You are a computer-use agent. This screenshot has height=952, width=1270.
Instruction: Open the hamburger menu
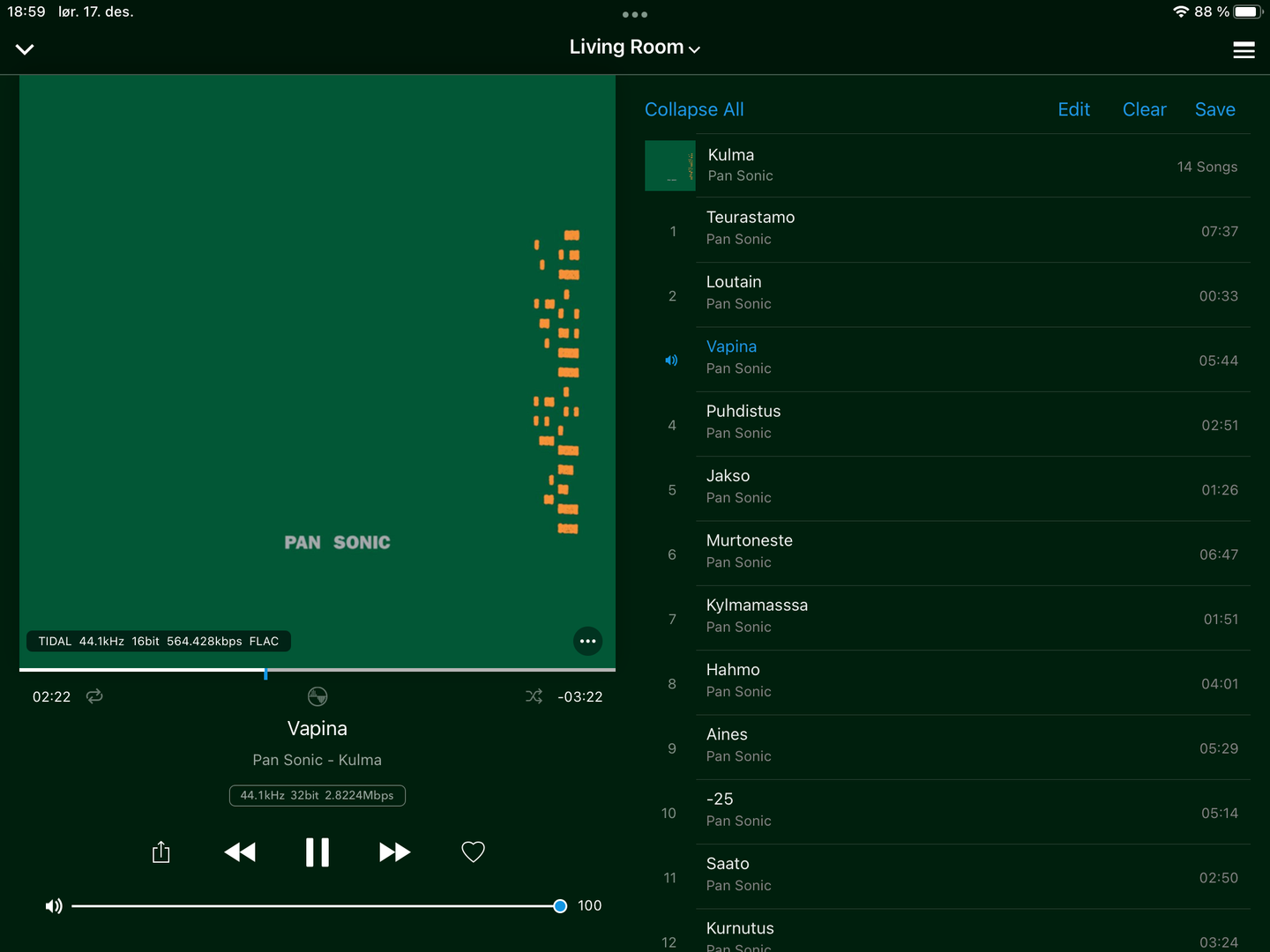pos(1244,50)
